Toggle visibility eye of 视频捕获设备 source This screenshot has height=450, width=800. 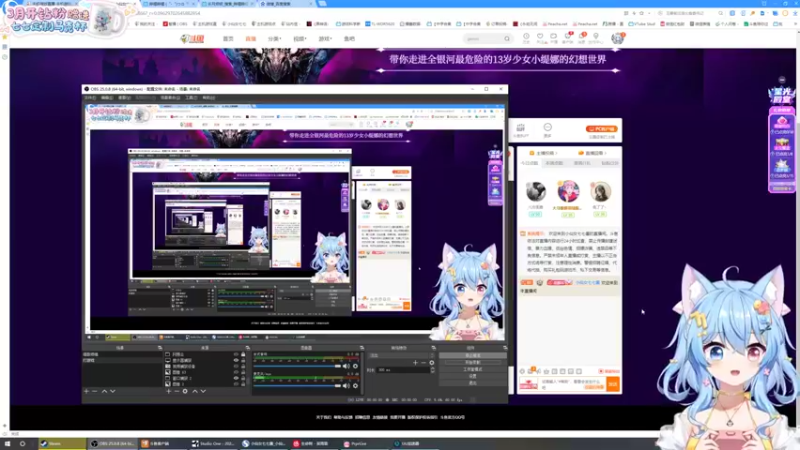click(x=236, y=366)
